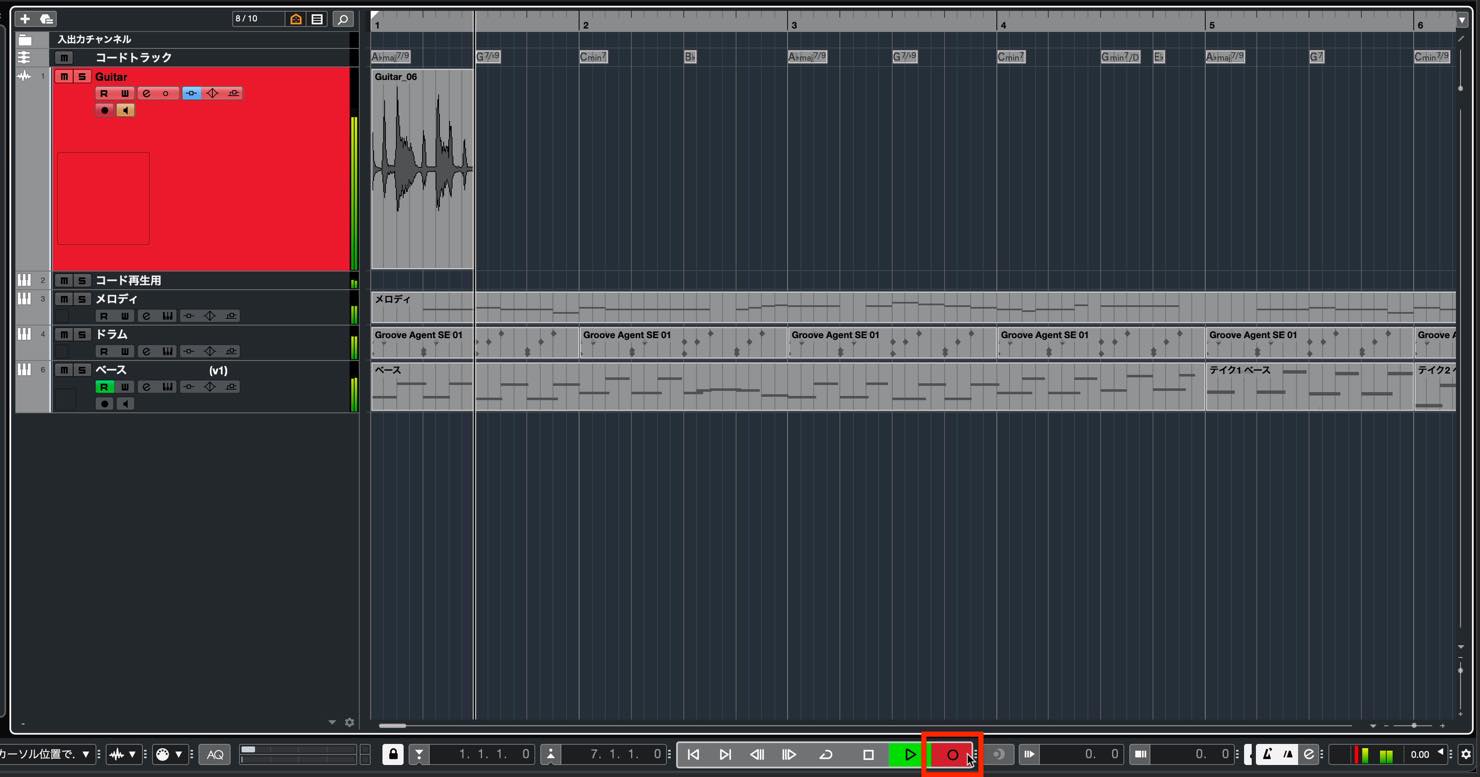Open the MIDI record mode dropdown

click(x=170, y=754)
